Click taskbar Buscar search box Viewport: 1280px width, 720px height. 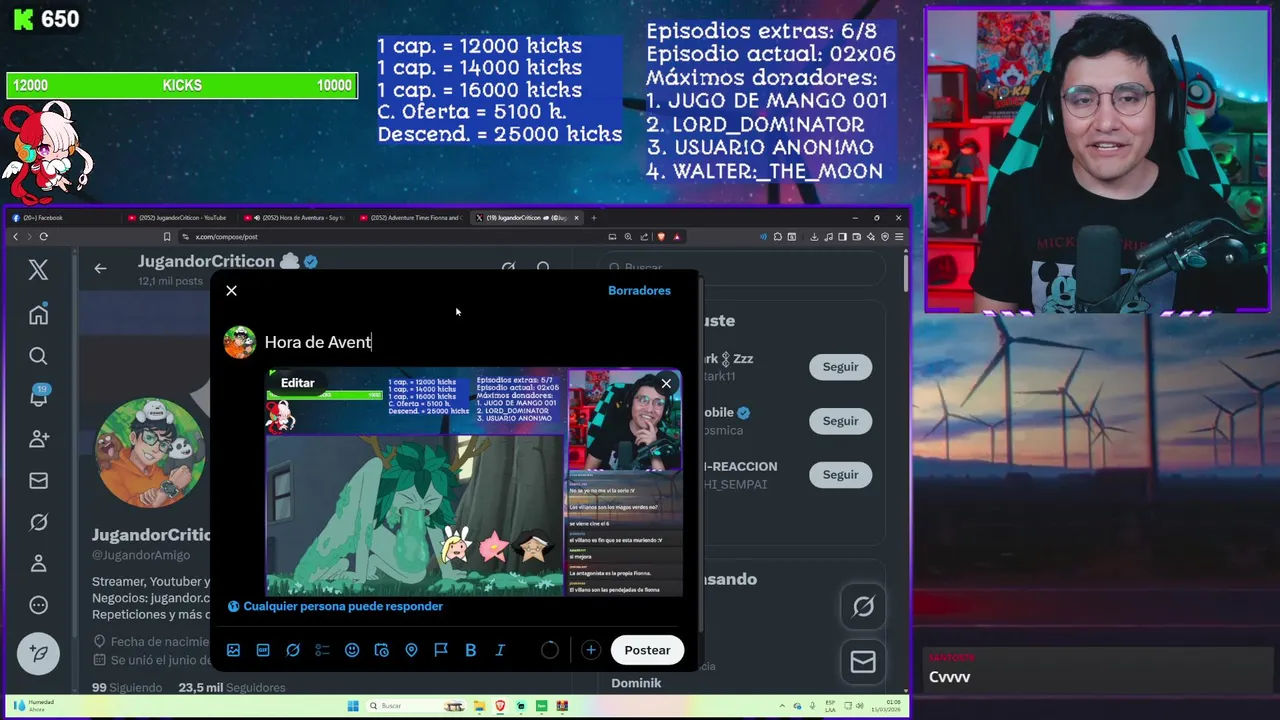[415, 706]
